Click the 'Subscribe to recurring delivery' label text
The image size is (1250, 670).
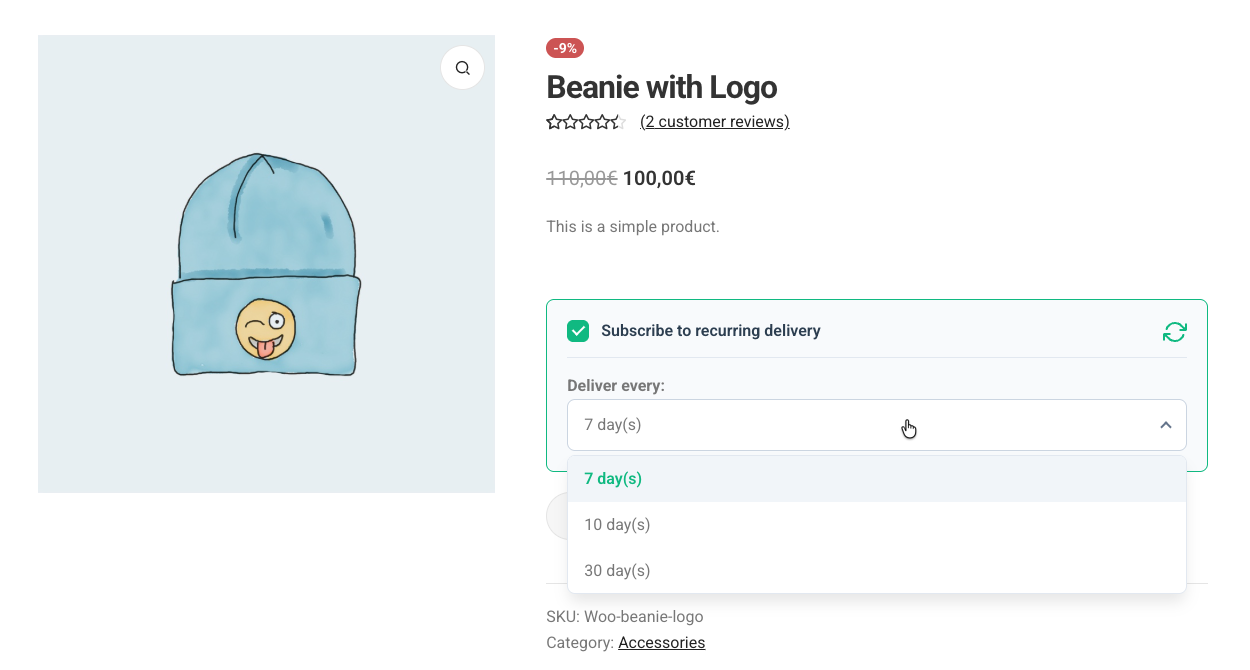tap(710, 331)
